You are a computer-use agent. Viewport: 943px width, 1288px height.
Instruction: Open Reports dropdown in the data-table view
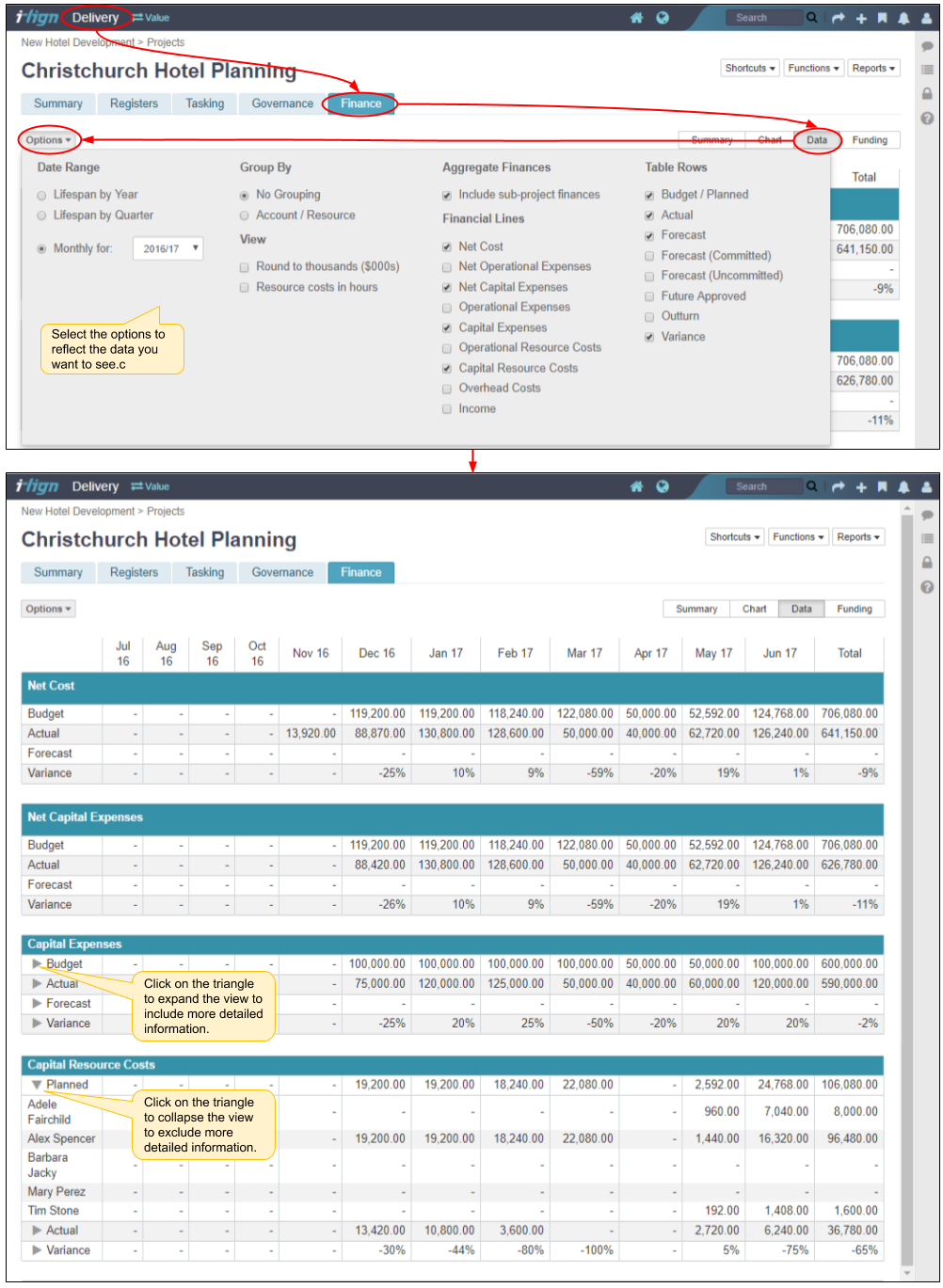[x=858, y=537]
